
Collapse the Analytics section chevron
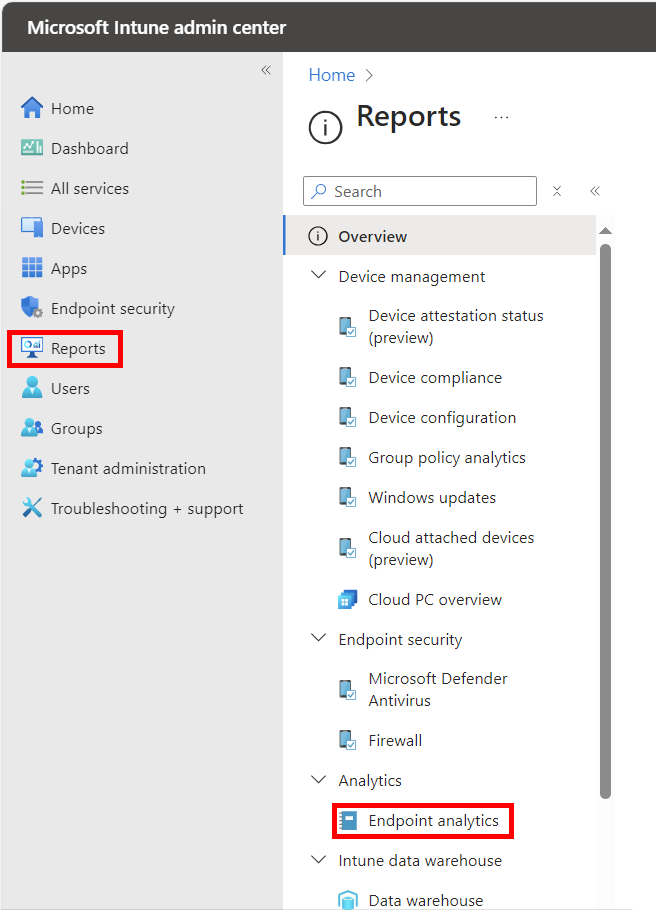[318, 779]
